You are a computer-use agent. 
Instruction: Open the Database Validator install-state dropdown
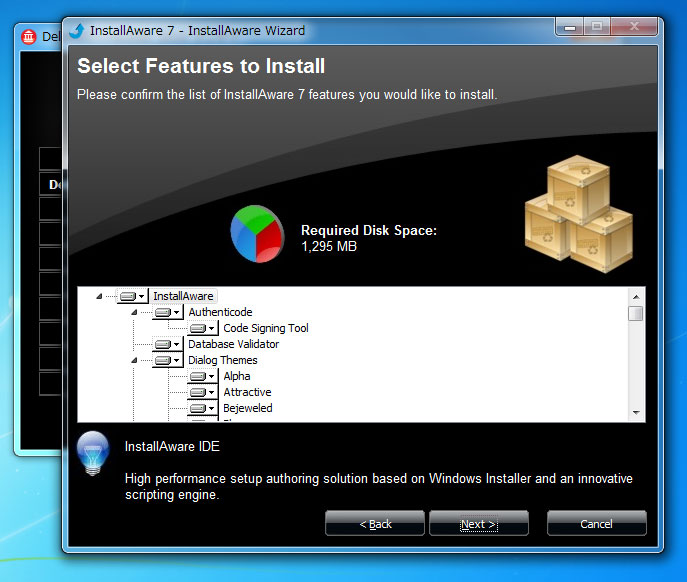click(167, 344)
